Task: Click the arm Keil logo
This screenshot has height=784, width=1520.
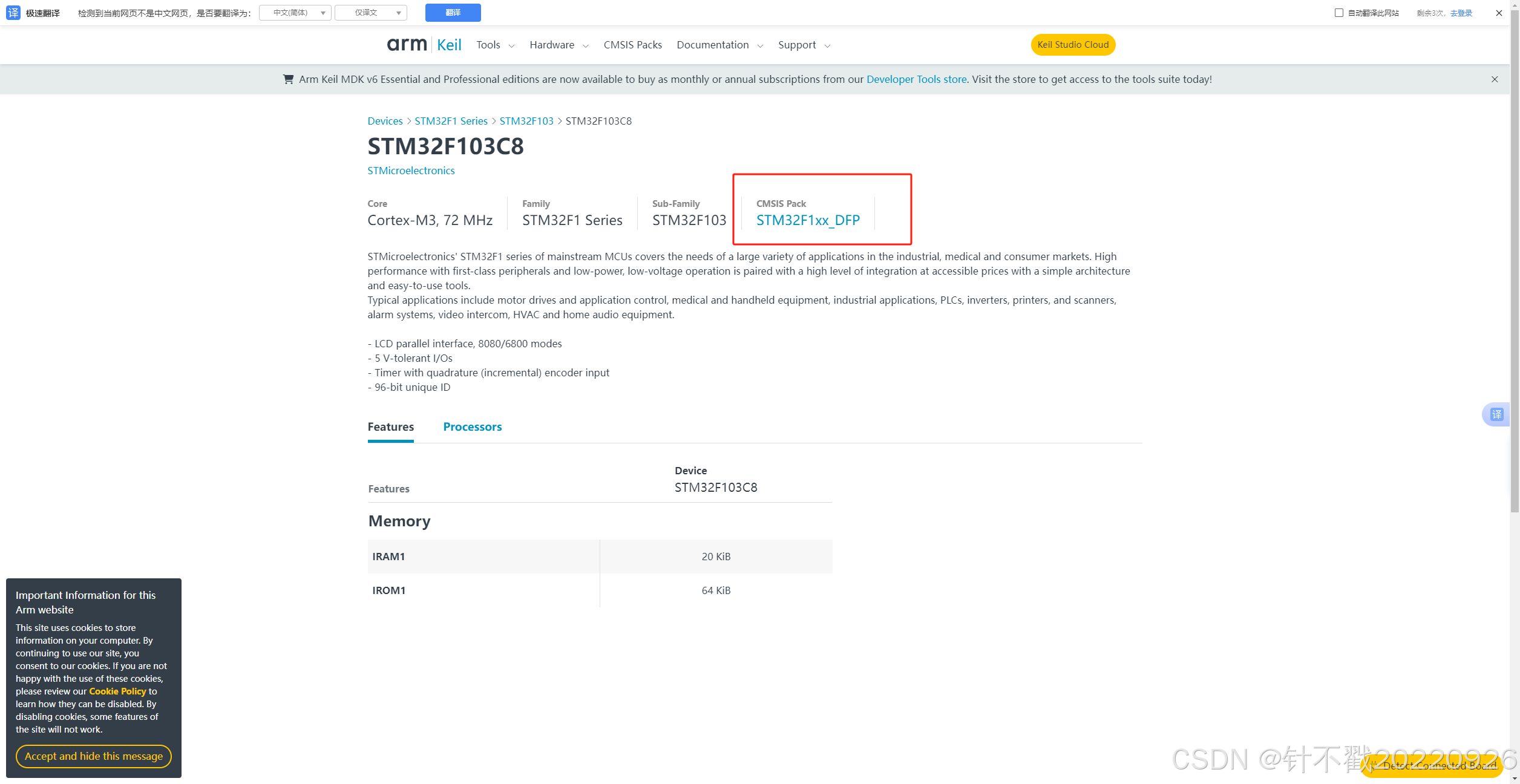Action: (424, 45)
